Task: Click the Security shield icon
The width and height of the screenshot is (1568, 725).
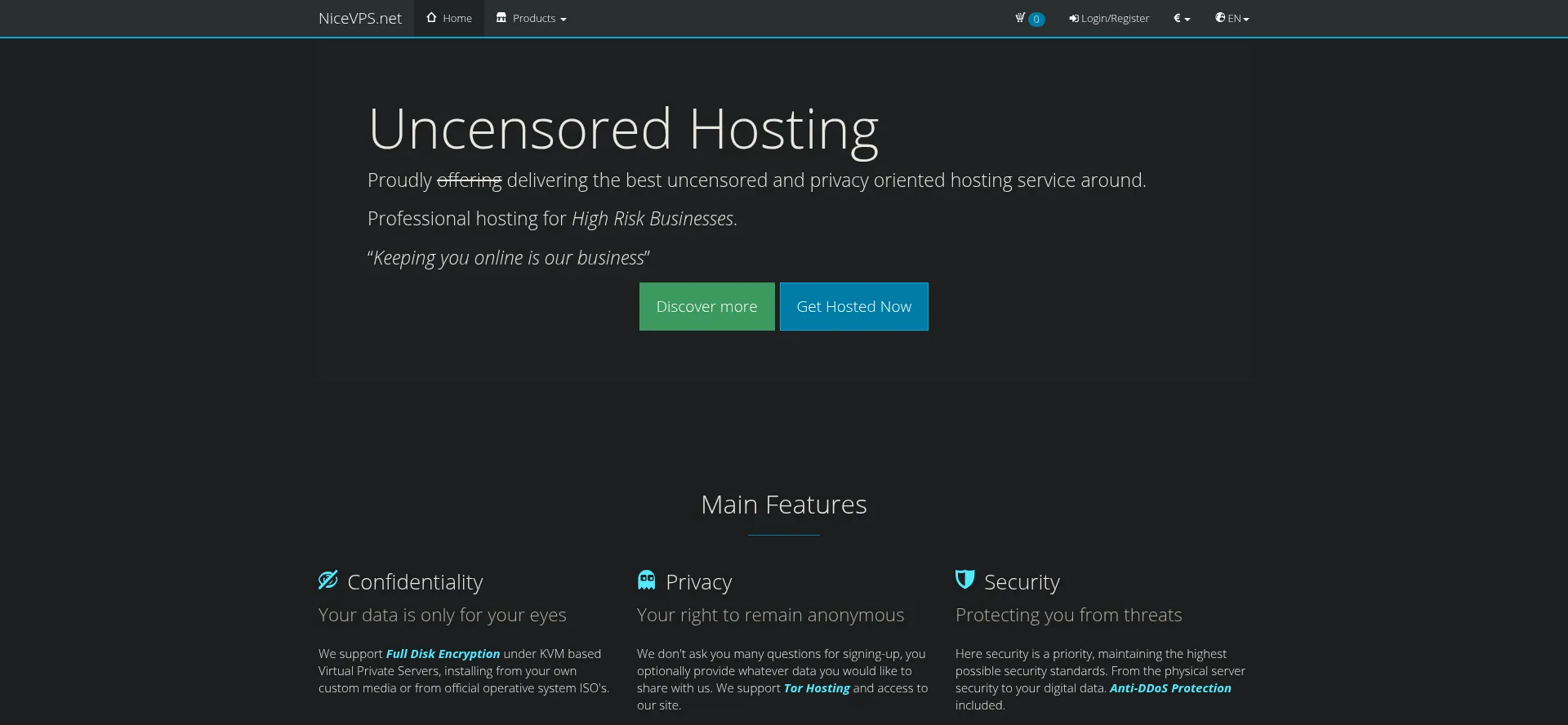Action: pos(965,580)
